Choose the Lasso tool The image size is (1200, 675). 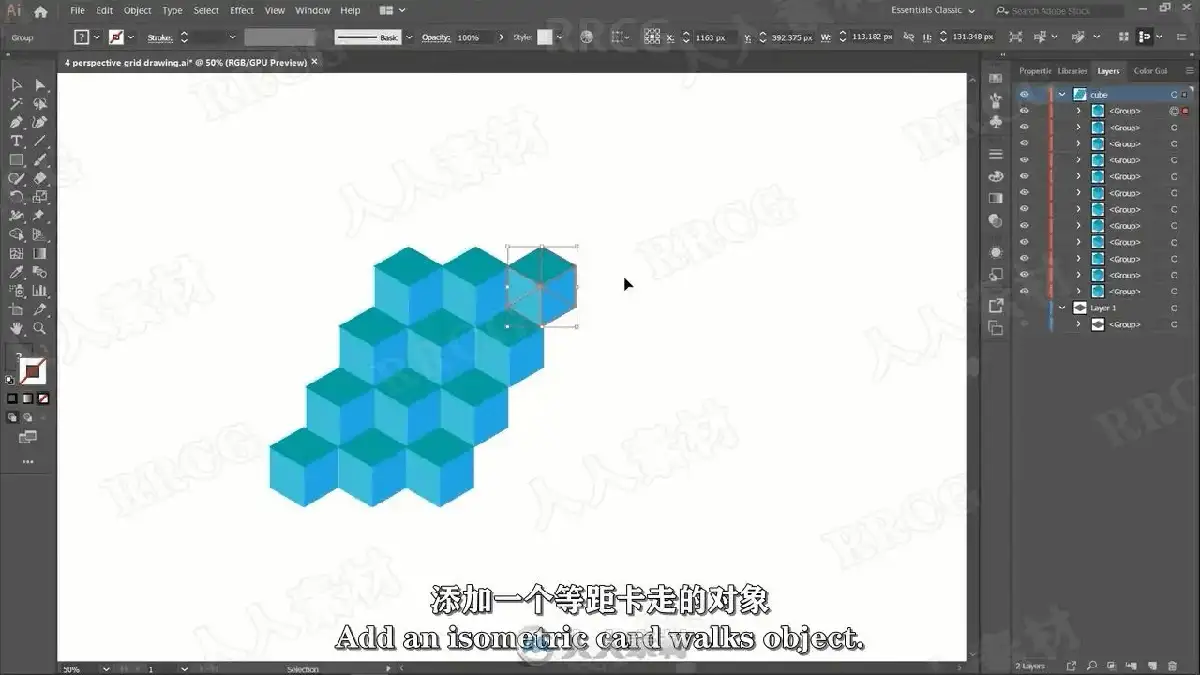[40, 104]
